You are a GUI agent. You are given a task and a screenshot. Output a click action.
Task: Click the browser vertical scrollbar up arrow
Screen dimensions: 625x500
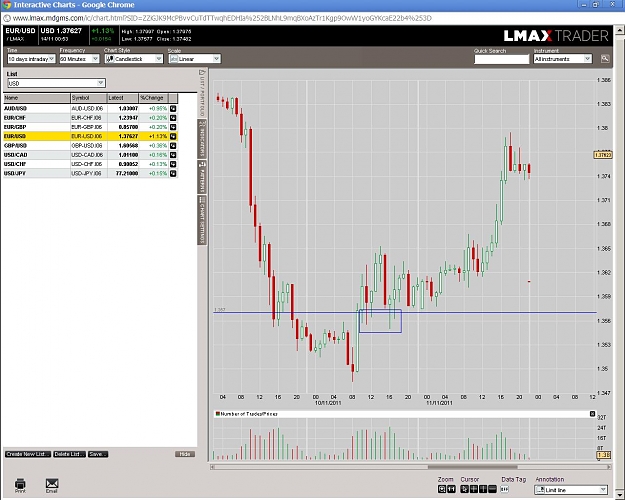click(620, 30)
